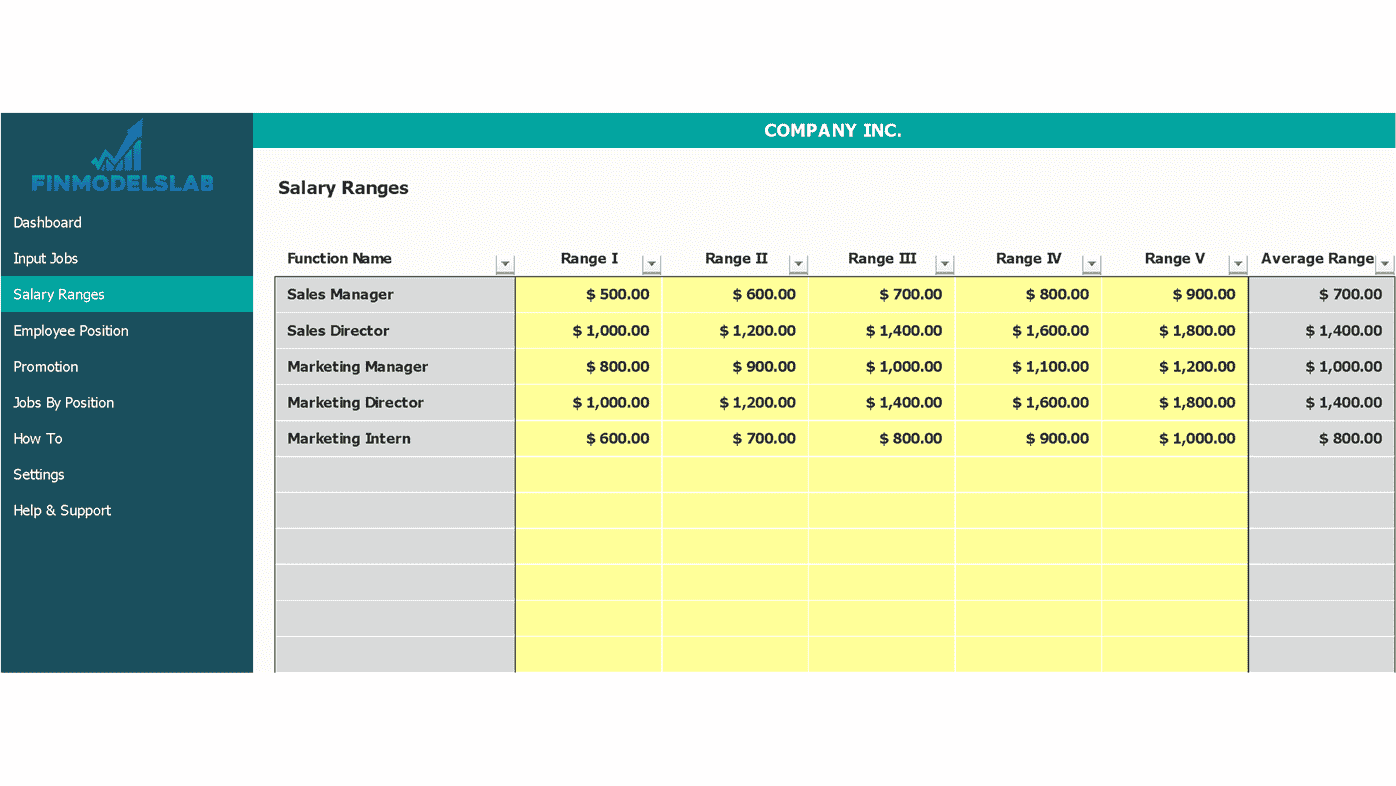Click Marketing Manager Range III $1,000.00 cell
Viewport: 1396px width, 786px height.
[882, 366]
